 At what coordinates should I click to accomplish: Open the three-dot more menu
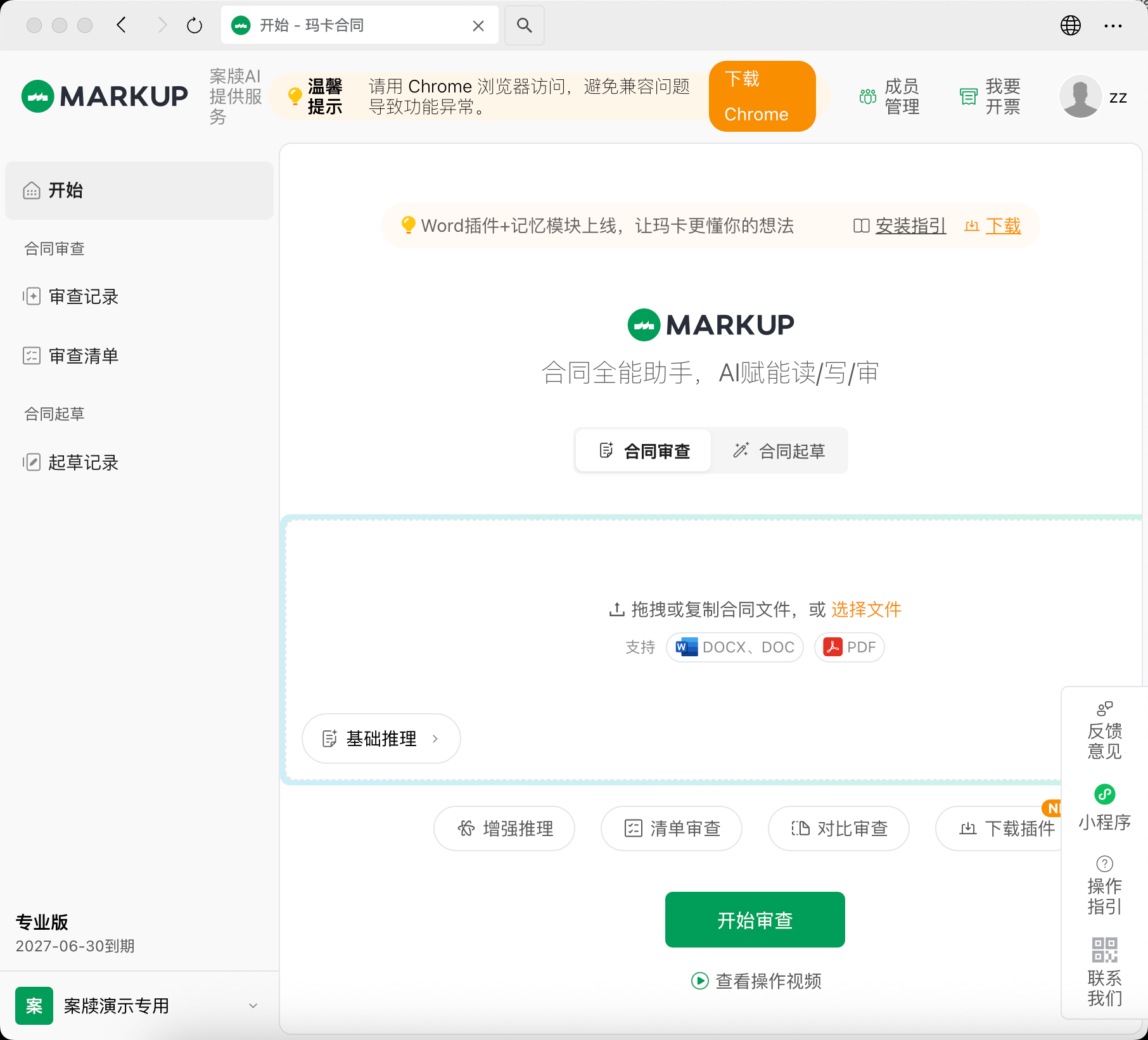(1113, 26)
